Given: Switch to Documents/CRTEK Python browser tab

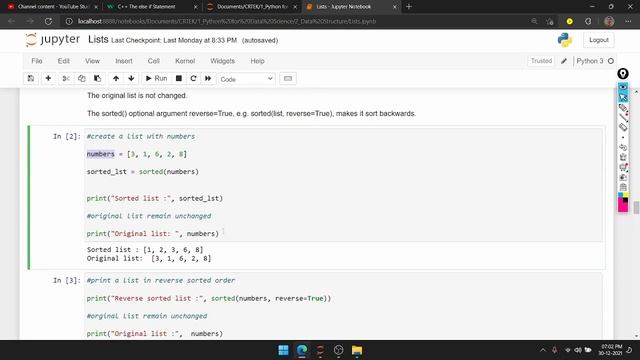Looking at the screenshot, I should [251, 7].
